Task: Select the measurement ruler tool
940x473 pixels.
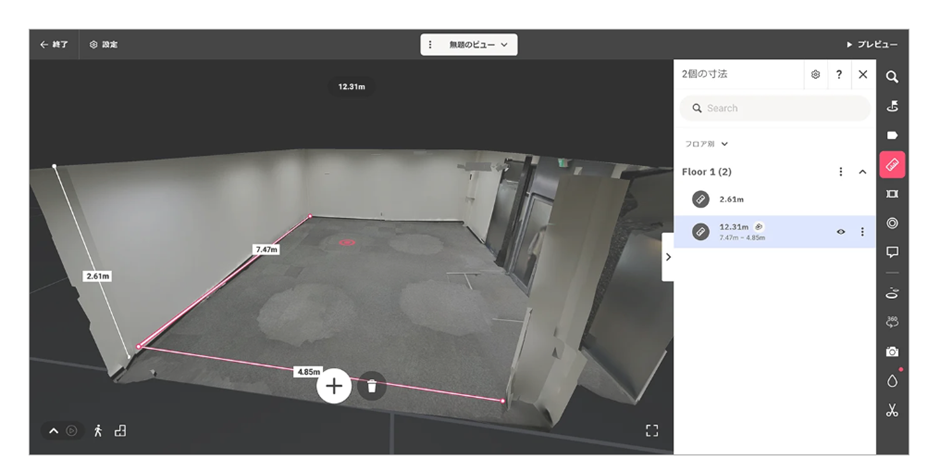Action: point(892,165)
